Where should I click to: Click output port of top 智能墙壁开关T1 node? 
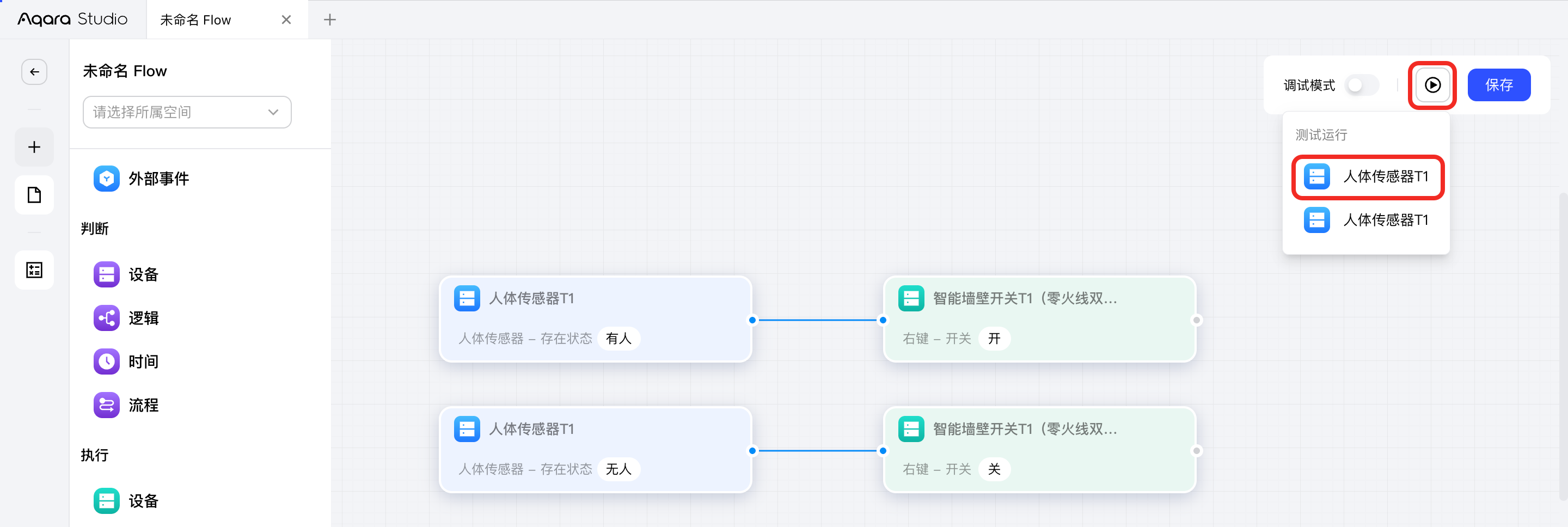tap(1196, 320)
